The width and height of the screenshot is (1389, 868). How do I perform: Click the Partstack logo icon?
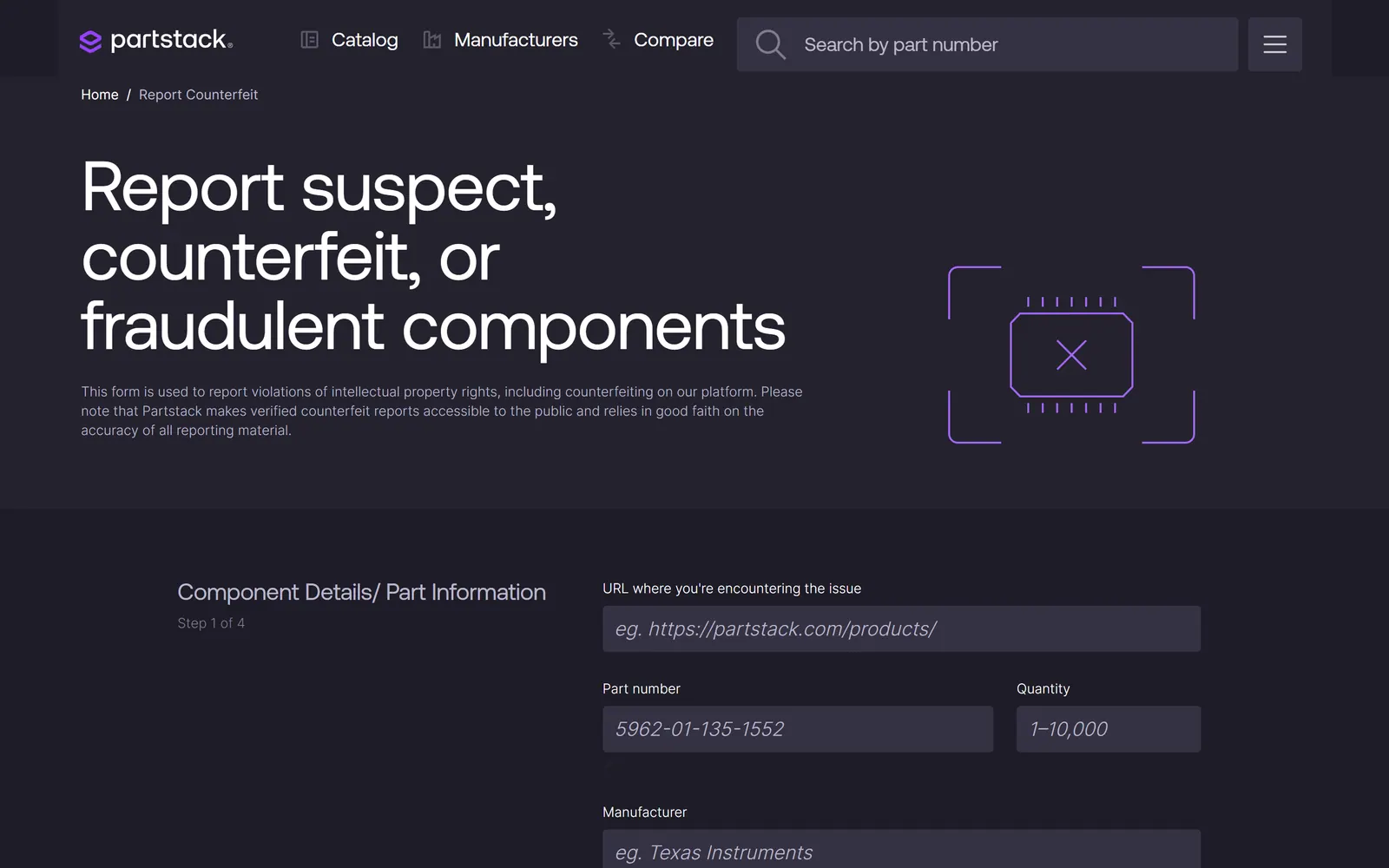(x=90, y=41)
